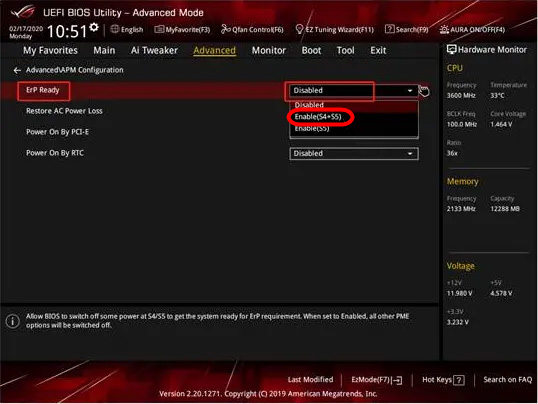Click the CPU temperature value 33°C
The width and height of the screenshot is (538, 404).
tap(497, 95)
